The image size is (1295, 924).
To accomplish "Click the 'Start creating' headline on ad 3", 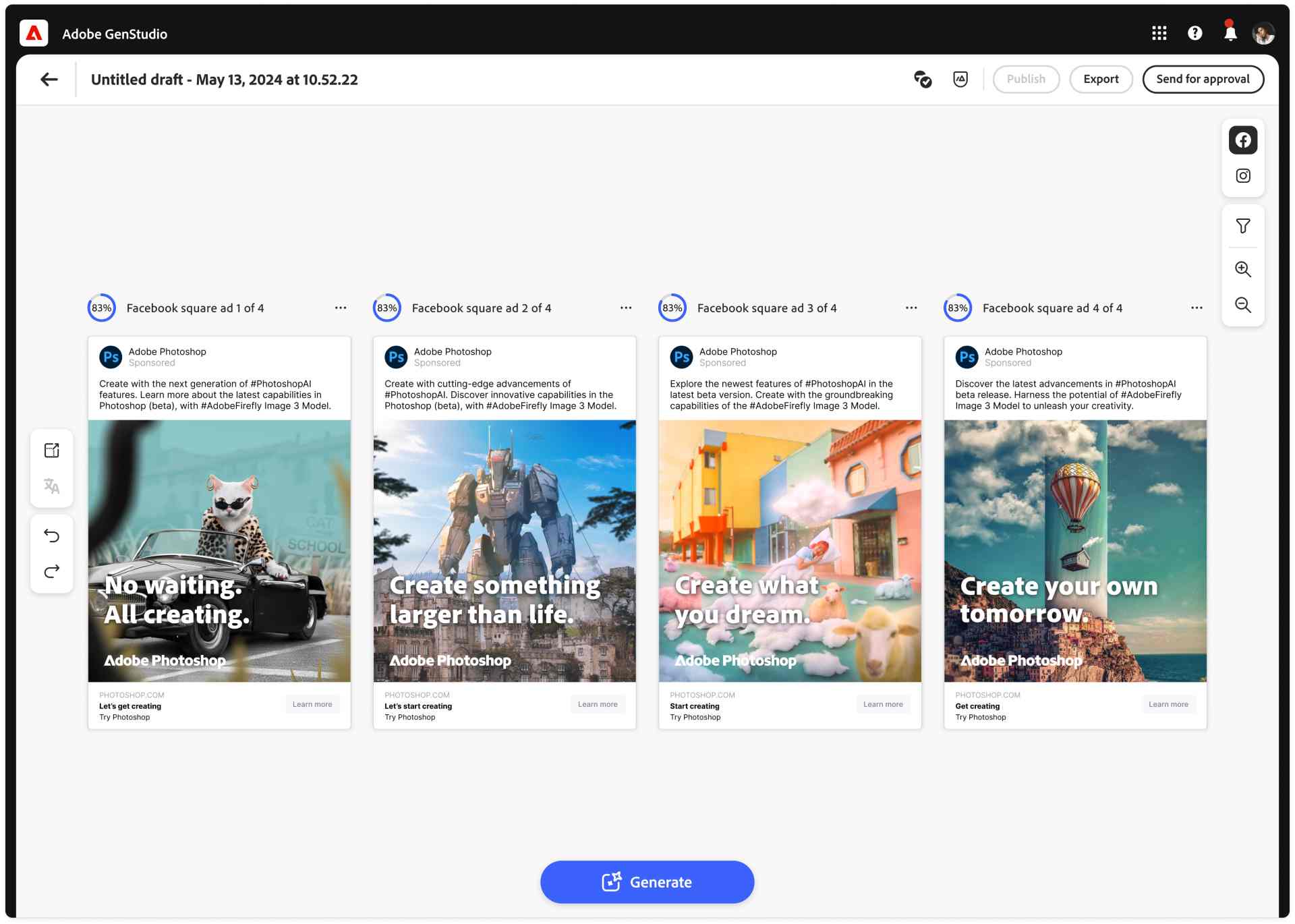I will [x=695, y=706].
